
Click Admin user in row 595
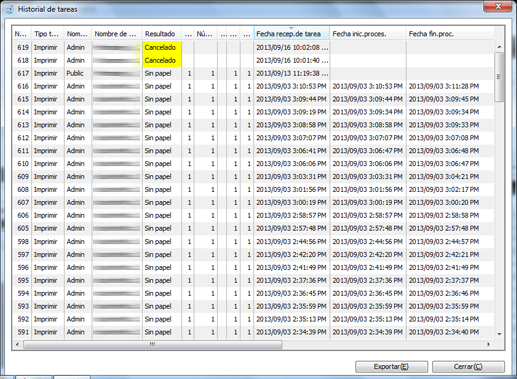[76, 280]
